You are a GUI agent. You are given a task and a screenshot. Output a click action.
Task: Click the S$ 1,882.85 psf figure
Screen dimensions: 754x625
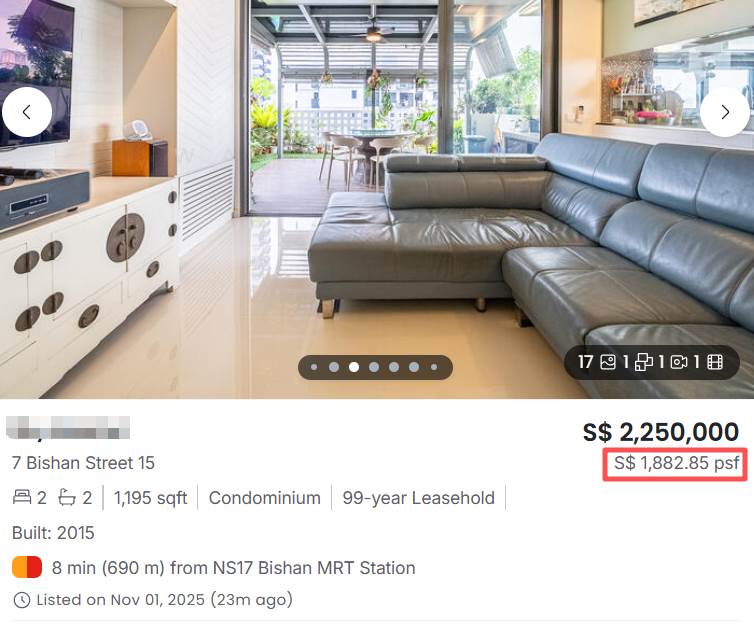[x=677, y=464]
